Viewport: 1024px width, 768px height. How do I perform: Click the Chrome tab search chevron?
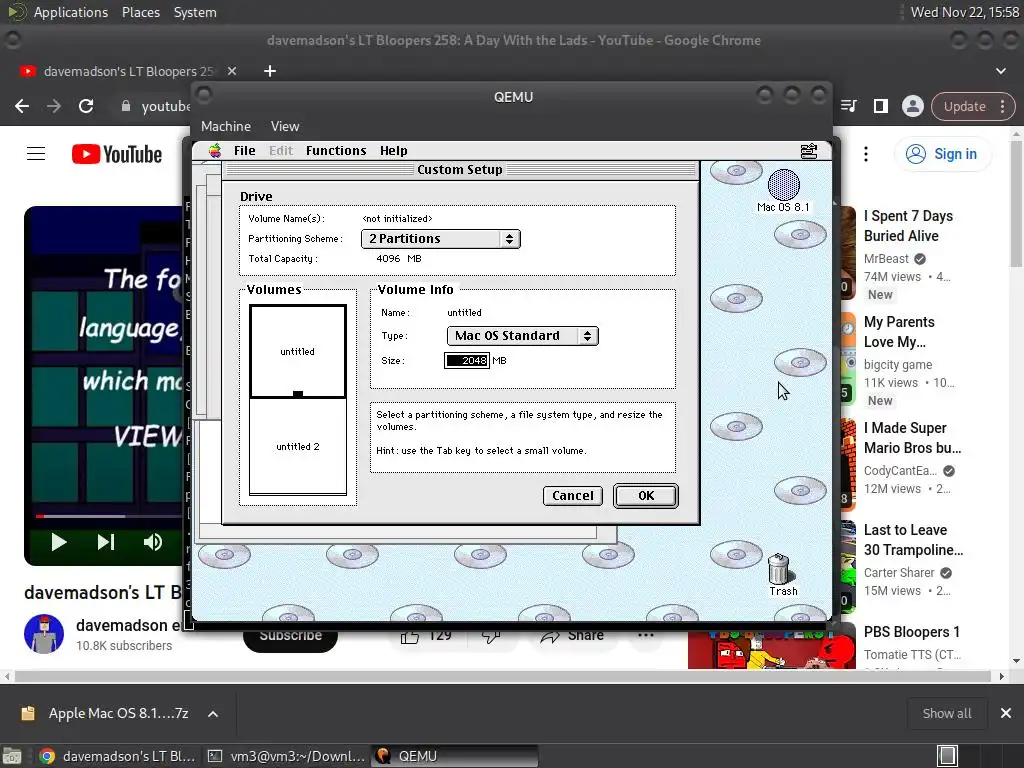(x=1000, y=71)
